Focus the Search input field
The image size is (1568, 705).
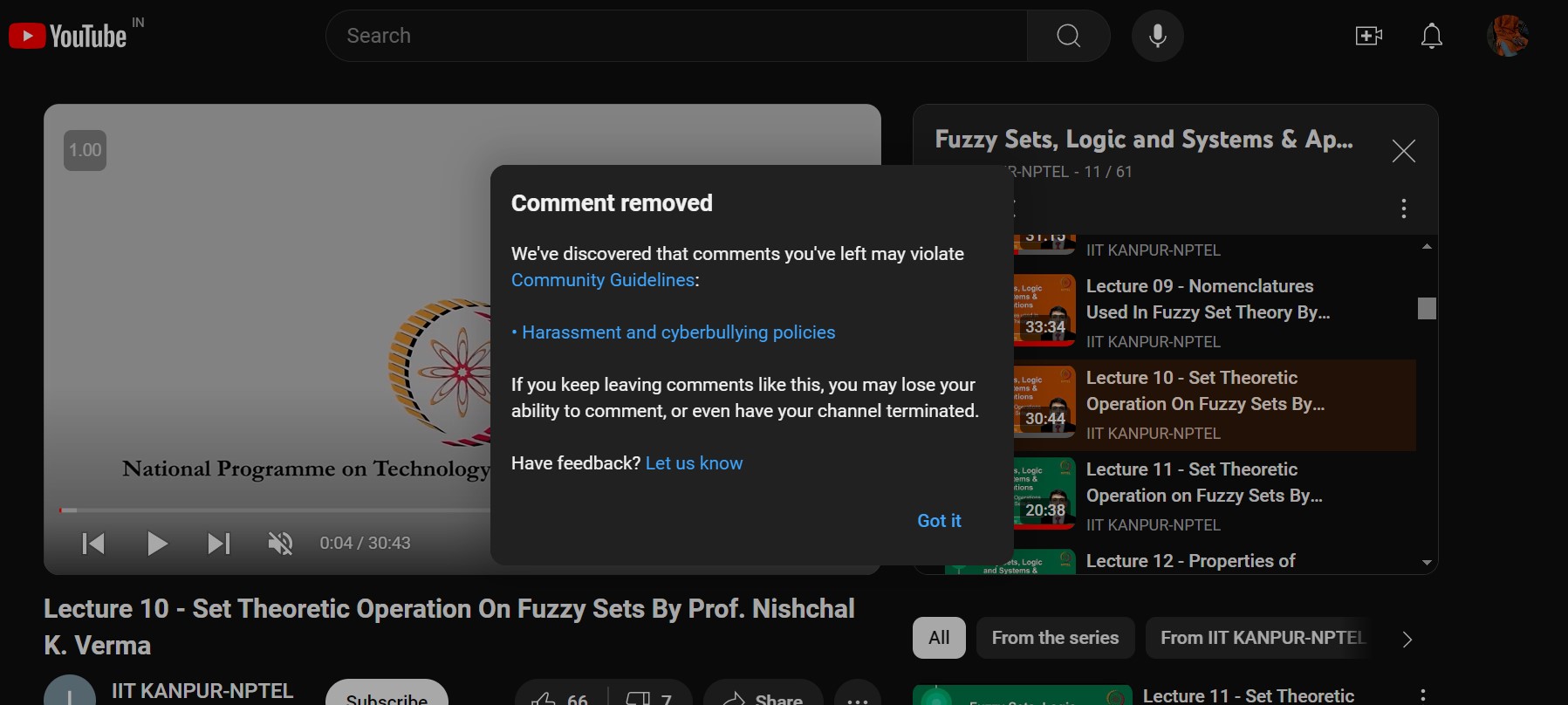tap(677, 36)
